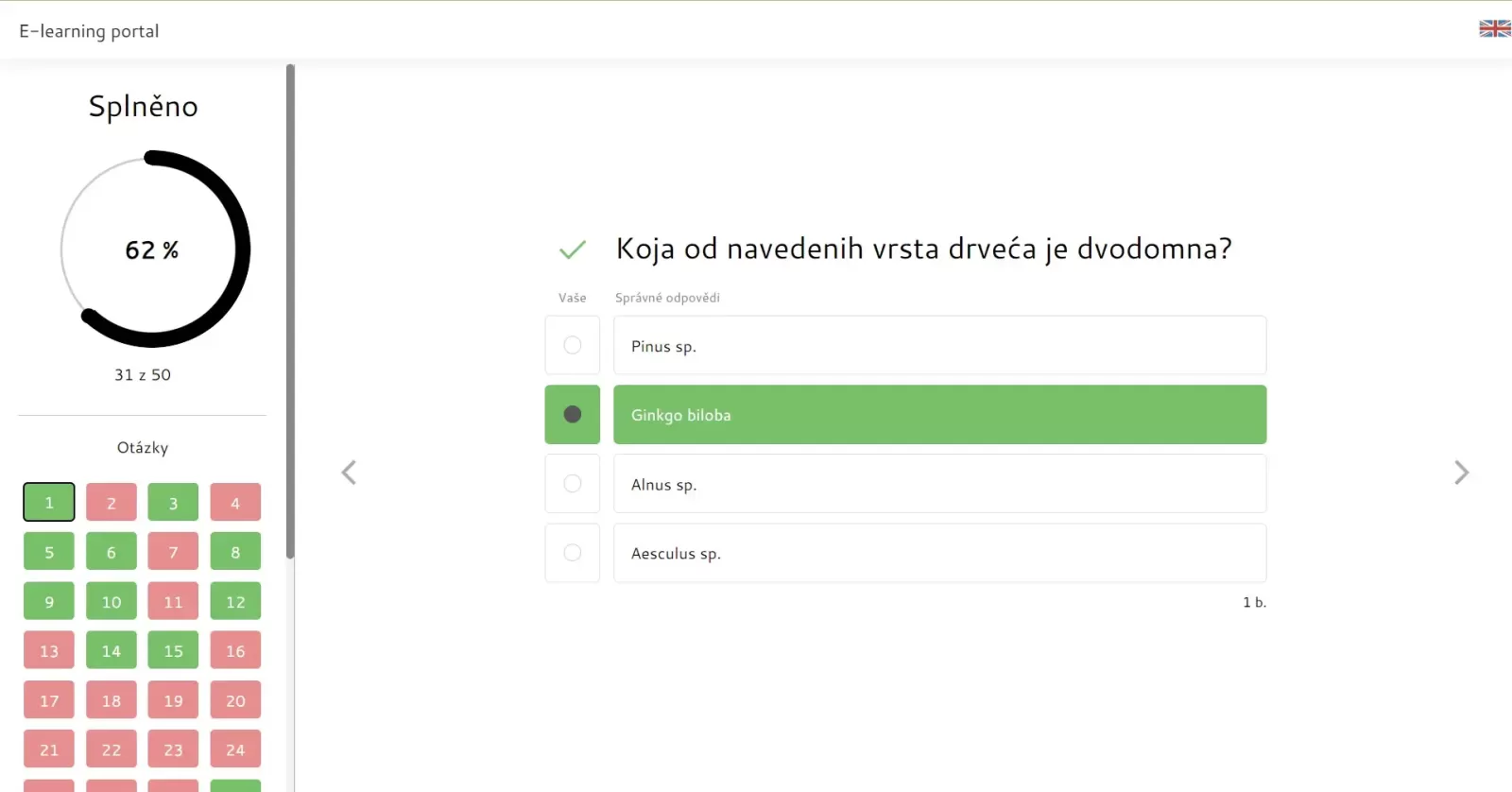The image size is (1512, 792).
Task: Navigate to question 10
Action: click(112, 601)
